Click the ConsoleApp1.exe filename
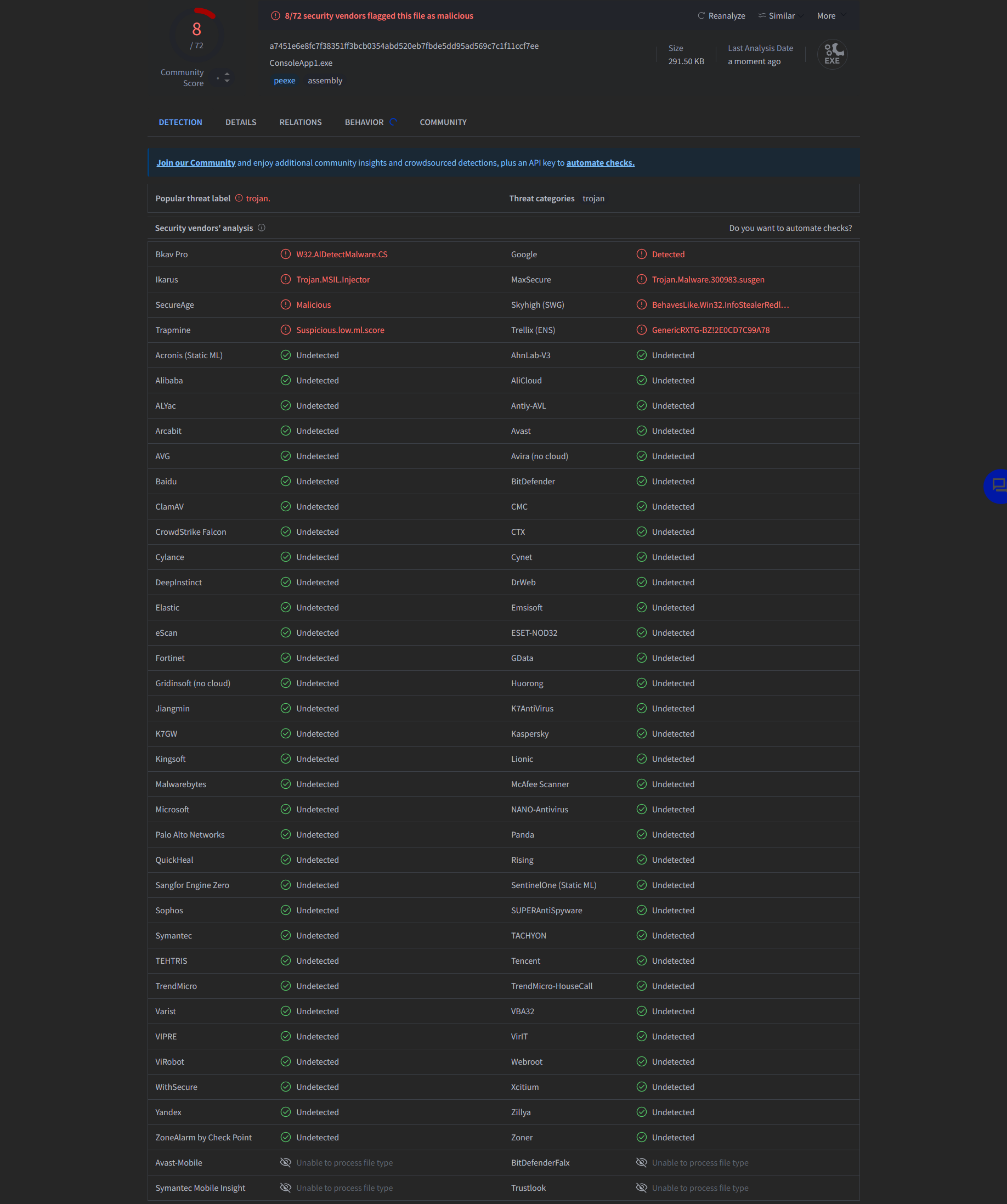This screenshot has width=1007, height=1204. pyautogui.click(x=301, y=63)
